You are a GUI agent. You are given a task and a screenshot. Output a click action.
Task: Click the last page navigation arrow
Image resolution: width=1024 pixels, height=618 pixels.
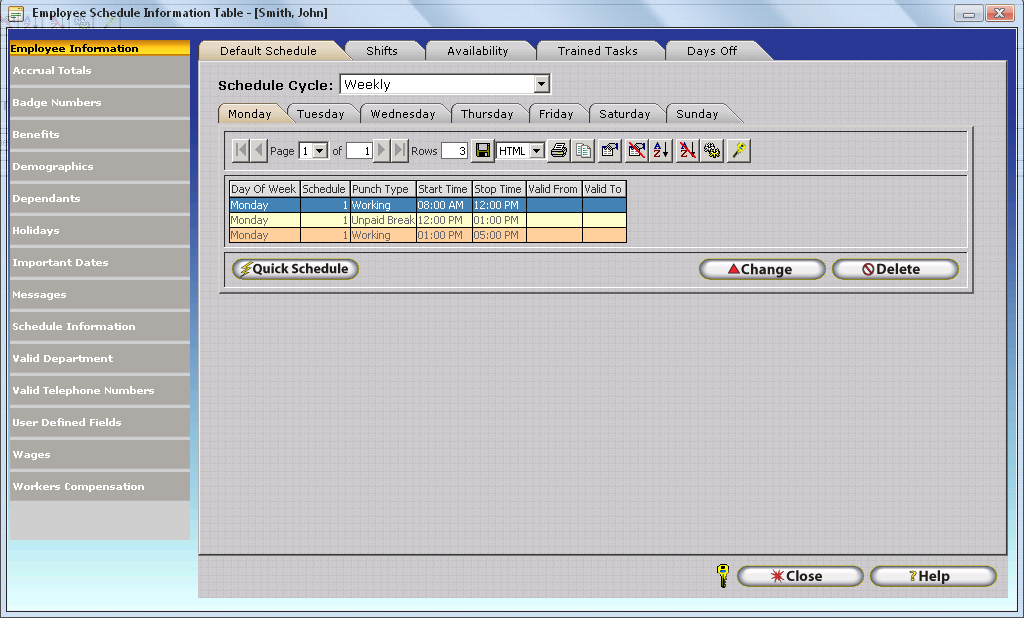[x=400, y=151]
